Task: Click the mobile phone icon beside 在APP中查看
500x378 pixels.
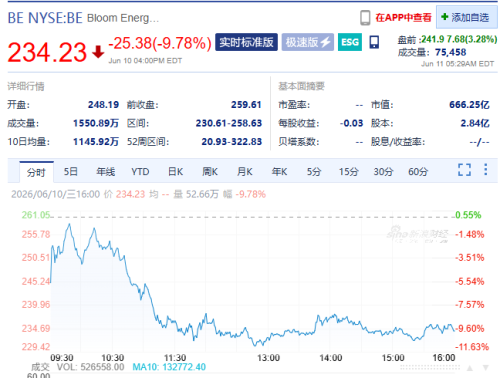Action: (x=365, y=18)
